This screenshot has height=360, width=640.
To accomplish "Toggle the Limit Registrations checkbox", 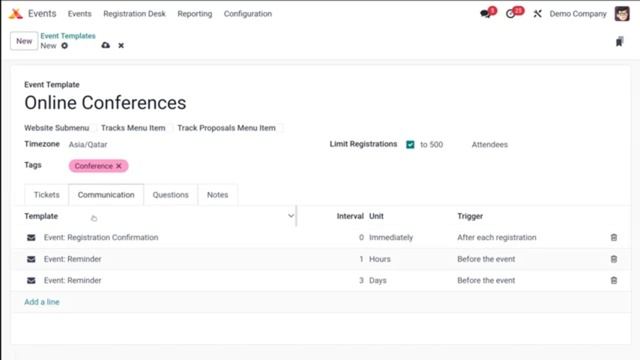I will (410, 144).
